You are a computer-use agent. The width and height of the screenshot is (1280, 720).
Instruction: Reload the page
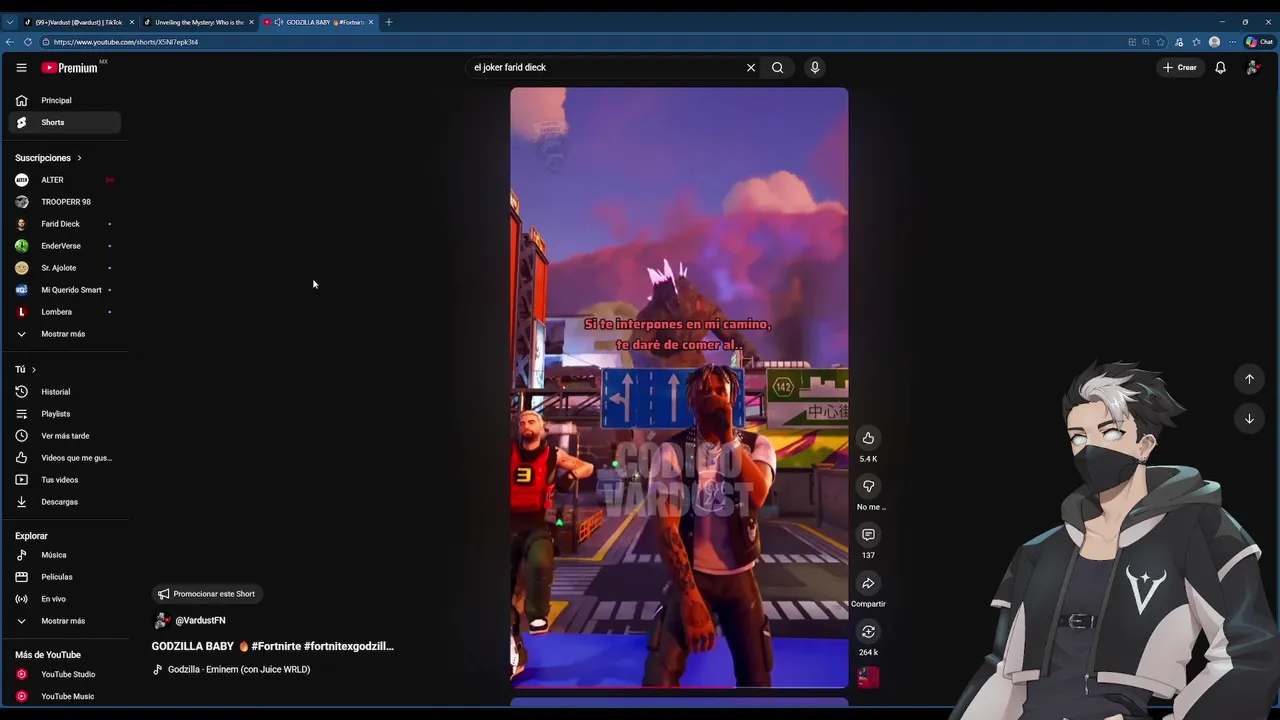27,42
